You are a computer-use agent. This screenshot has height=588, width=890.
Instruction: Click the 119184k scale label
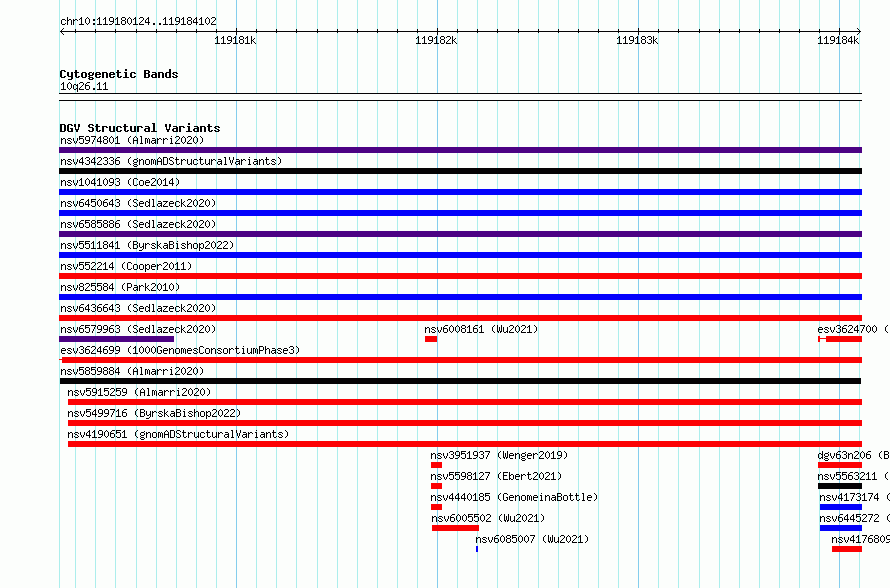[838, 40]
